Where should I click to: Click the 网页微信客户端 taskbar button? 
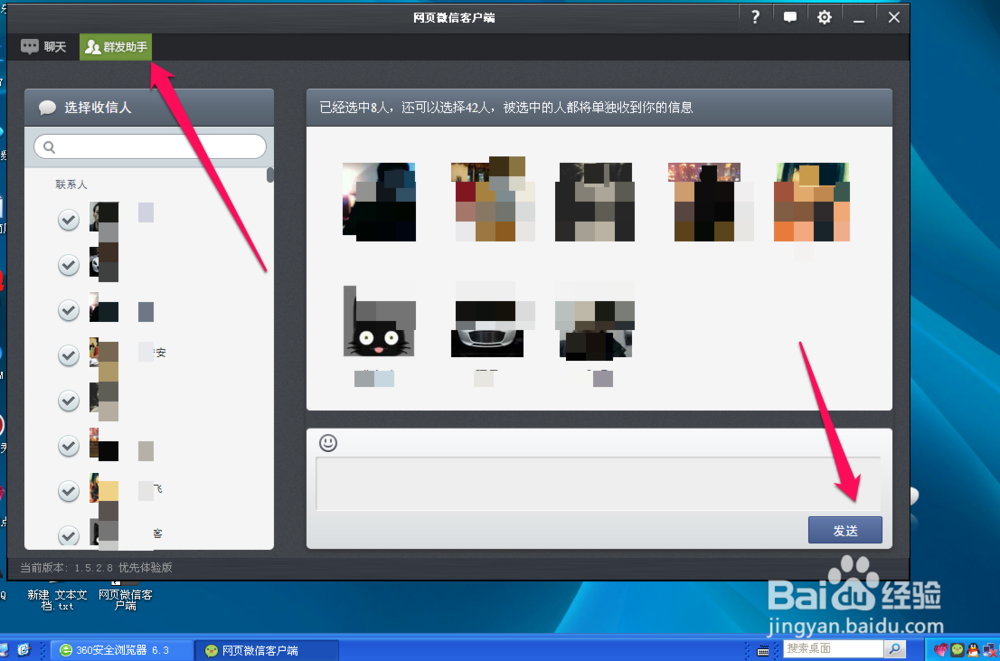[x=266, y=650]
